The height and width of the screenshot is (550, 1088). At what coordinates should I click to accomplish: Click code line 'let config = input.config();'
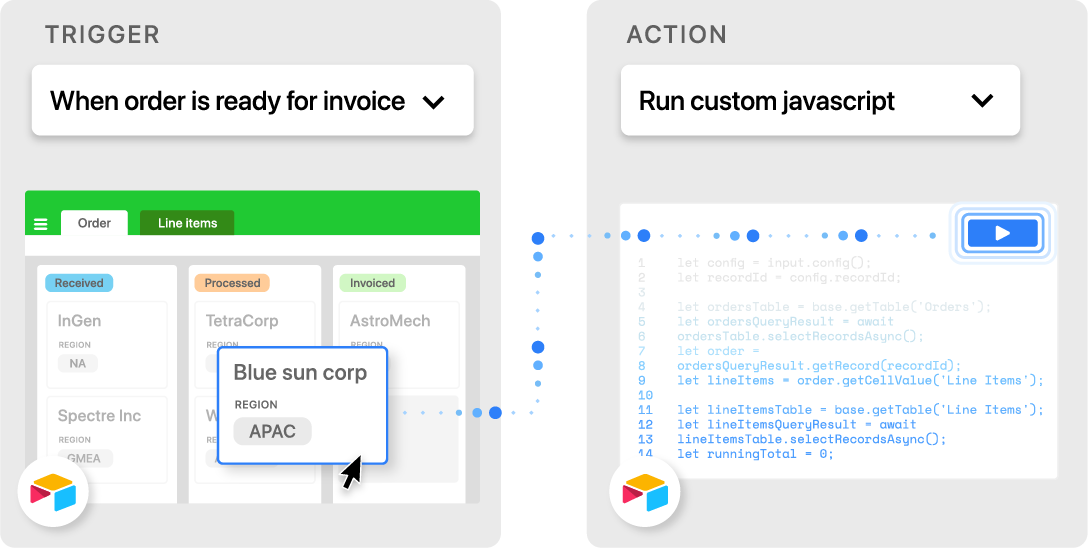pyautogui.click(x=774, y=263)
